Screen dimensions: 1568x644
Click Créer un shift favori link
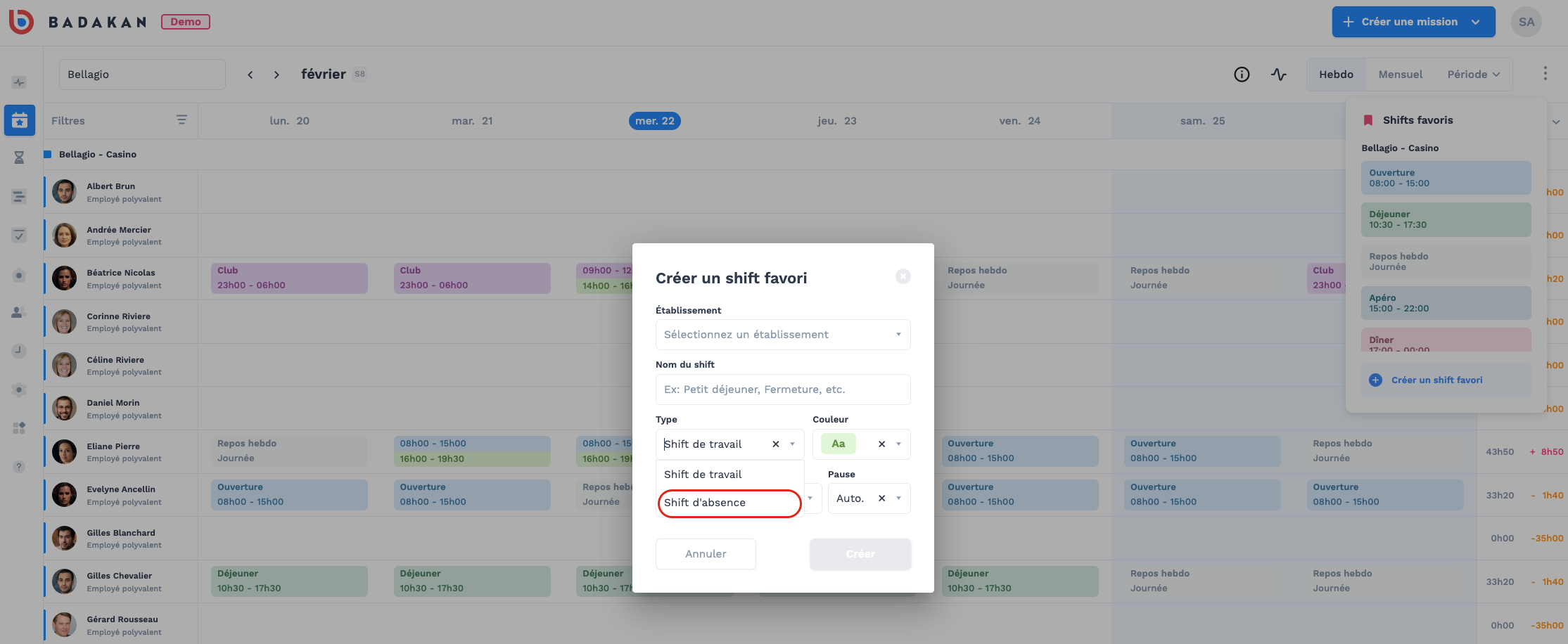tap(1436, 380)
